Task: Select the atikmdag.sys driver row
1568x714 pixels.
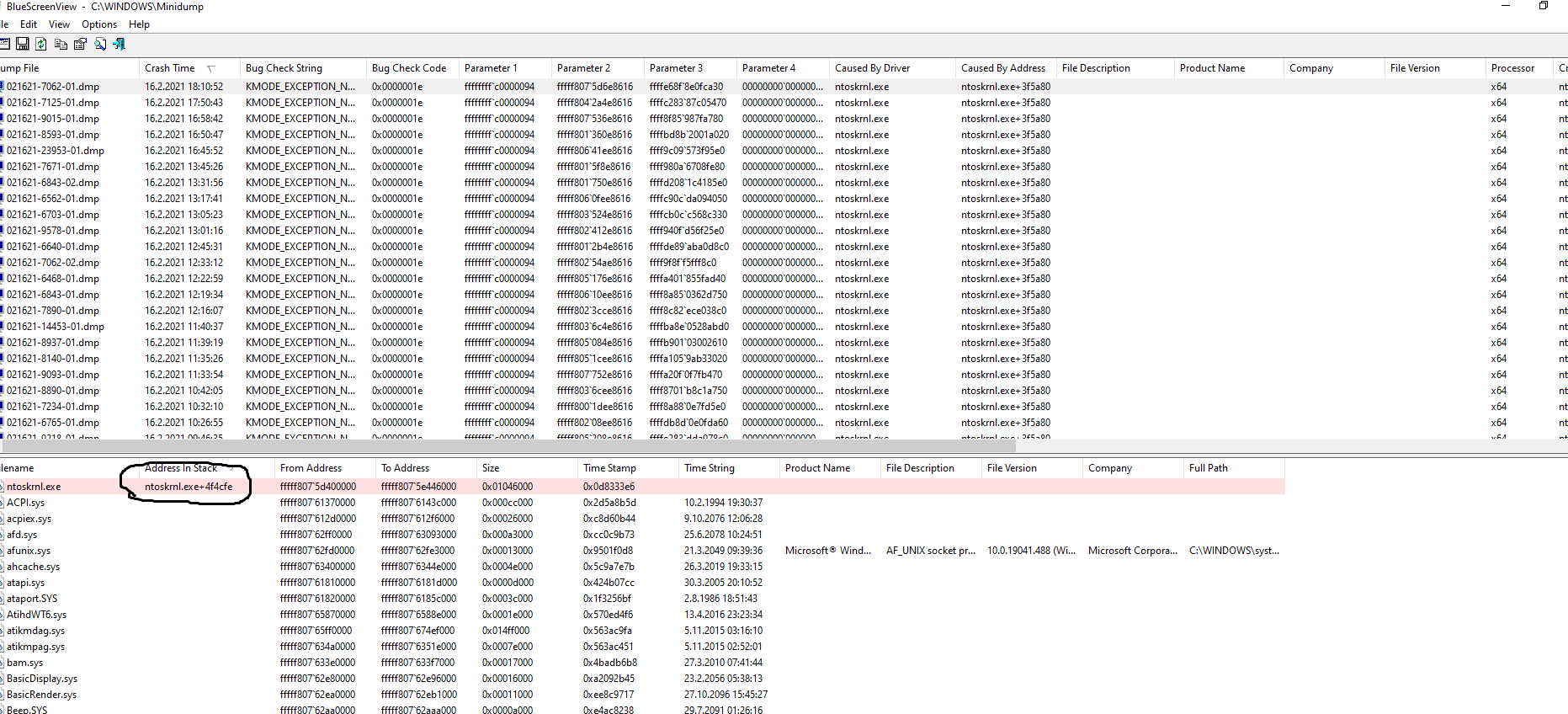Action: pyautogui.click(x=35, y=631)
